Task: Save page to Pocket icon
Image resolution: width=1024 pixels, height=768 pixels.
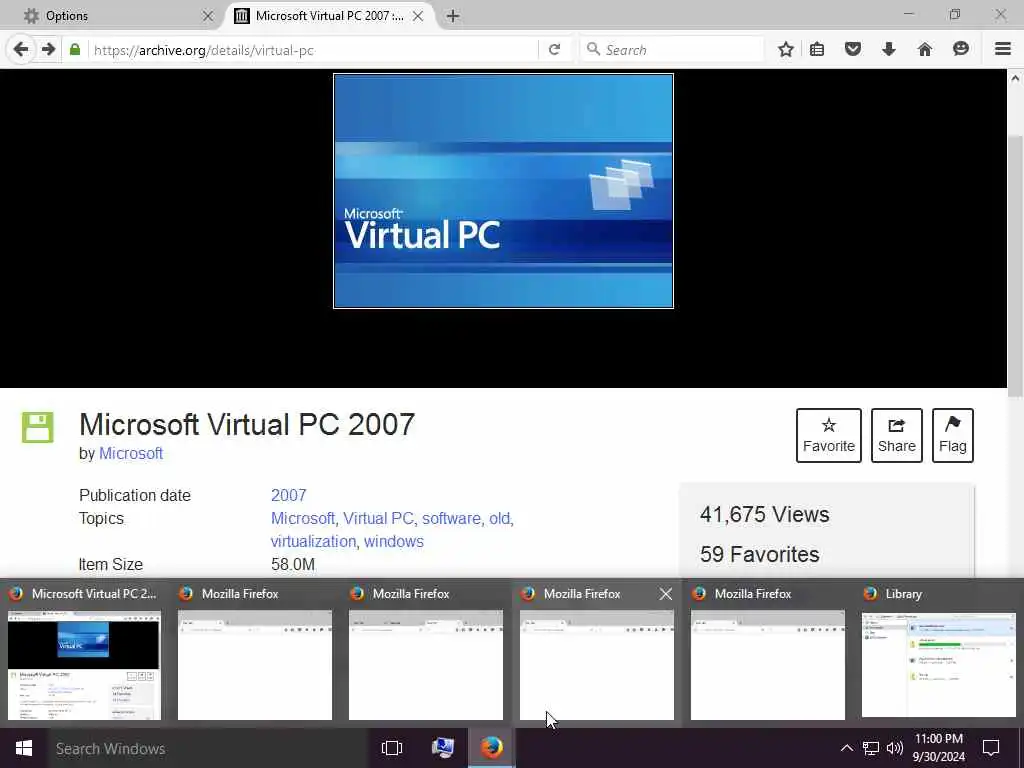Action: (853, 50)
